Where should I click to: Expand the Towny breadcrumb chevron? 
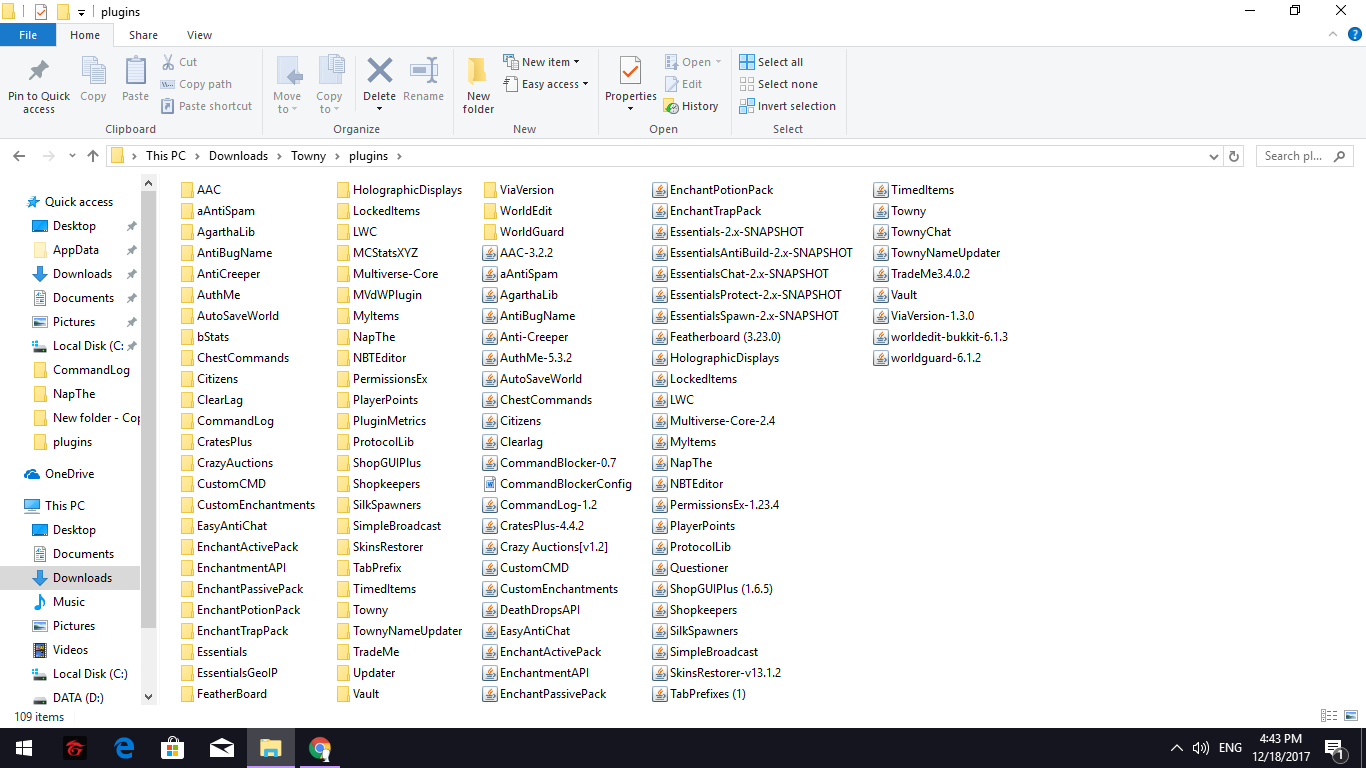[337, 156]
